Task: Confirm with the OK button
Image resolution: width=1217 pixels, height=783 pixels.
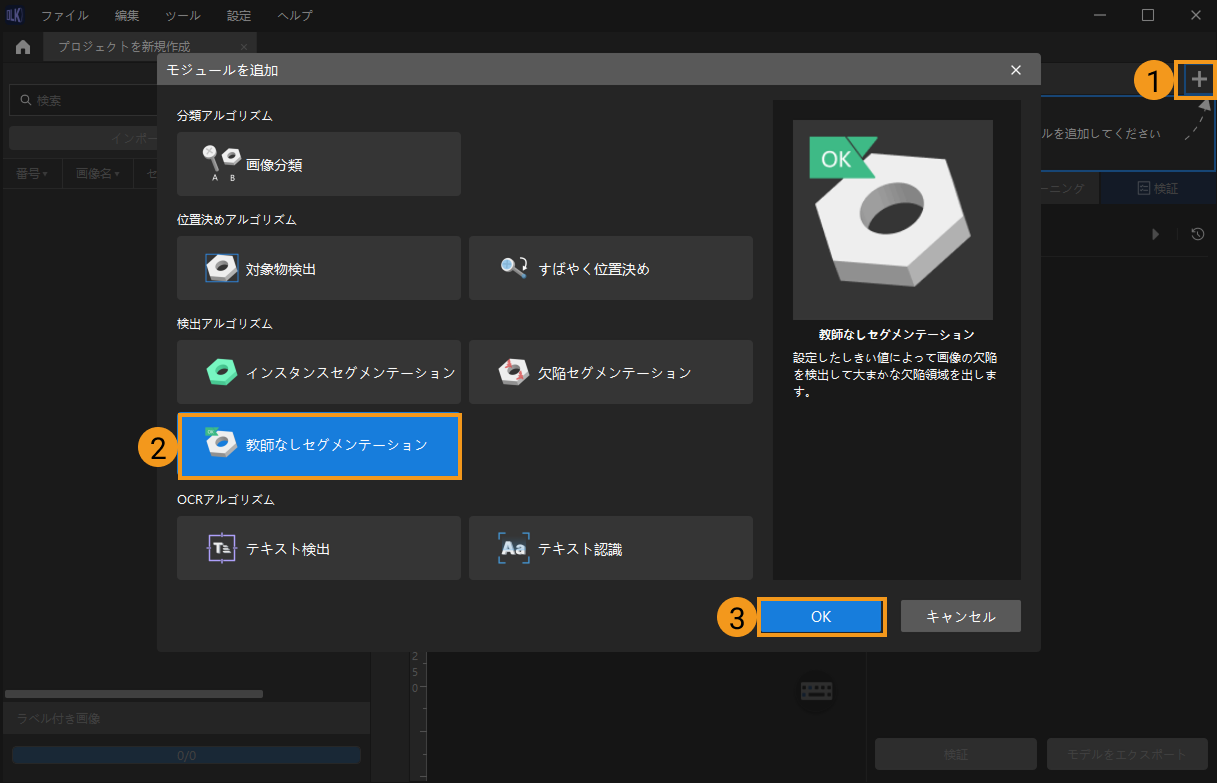Action: point(821,617)
